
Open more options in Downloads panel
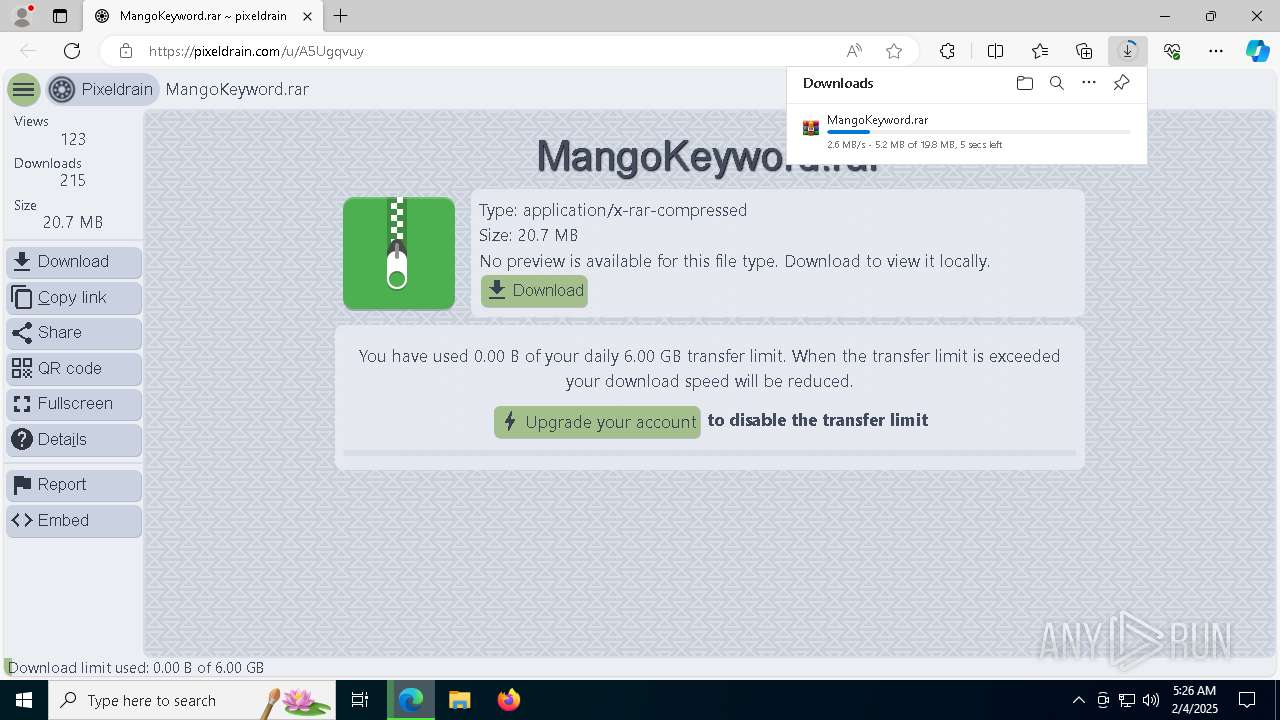1089,83
